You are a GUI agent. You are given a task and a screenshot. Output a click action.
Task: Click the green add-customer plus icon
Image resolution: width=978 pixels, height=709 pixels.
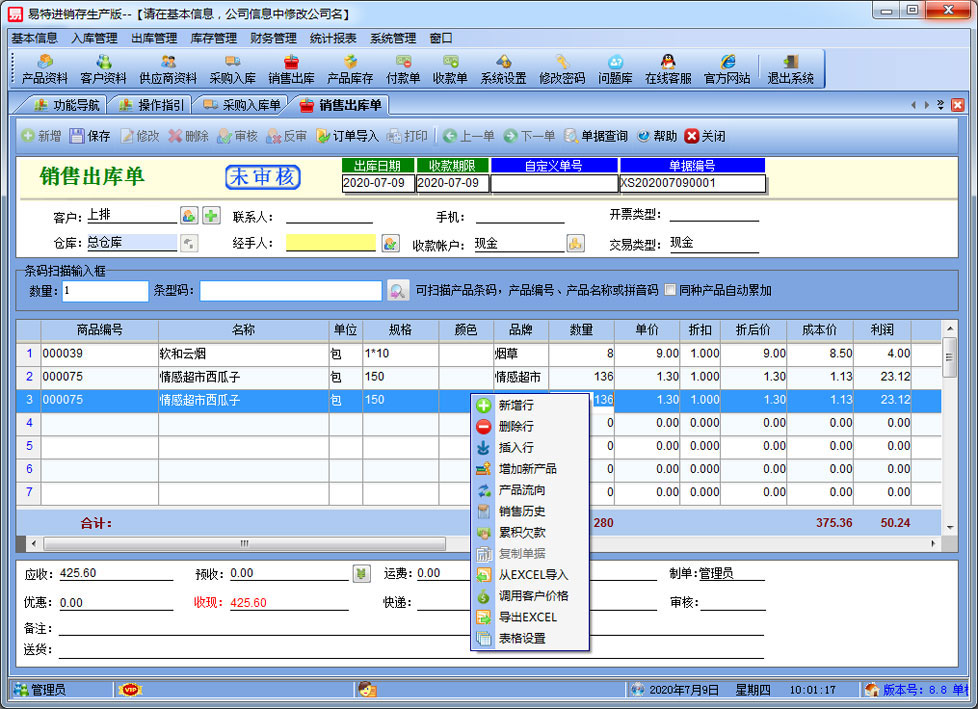click(211, 215)
